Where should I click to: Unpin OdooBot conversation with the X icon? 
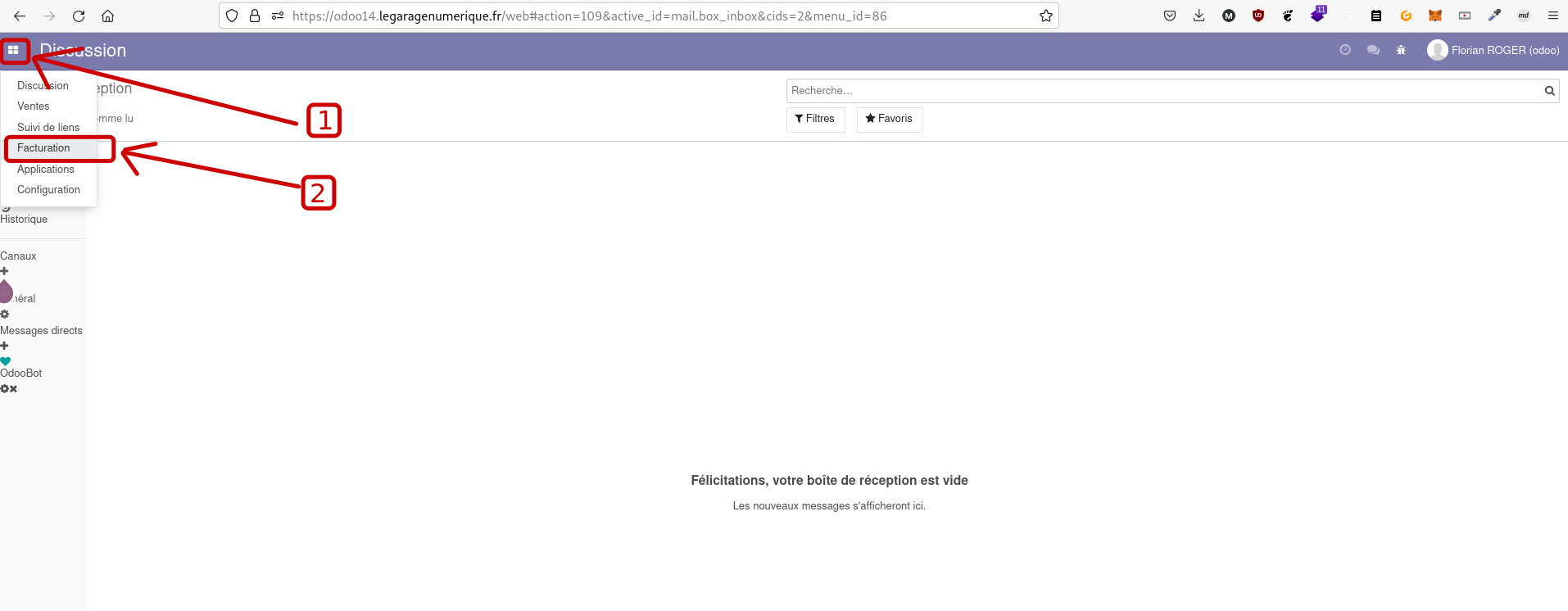click(13, 389)
